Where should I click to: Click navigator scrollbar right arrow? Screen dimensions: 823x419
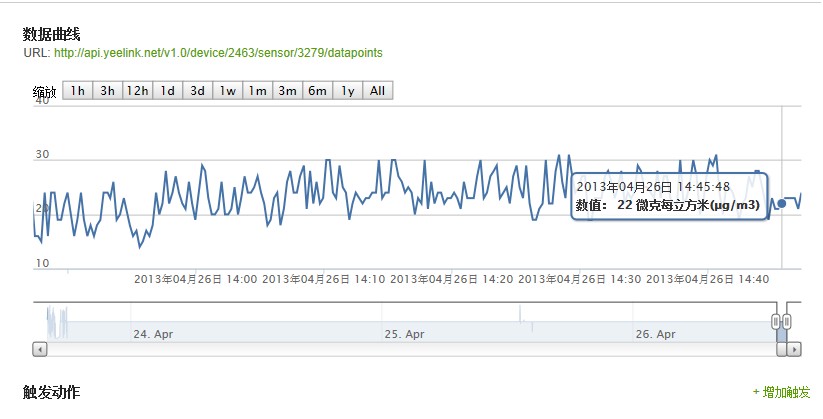(x=794, y=349)
